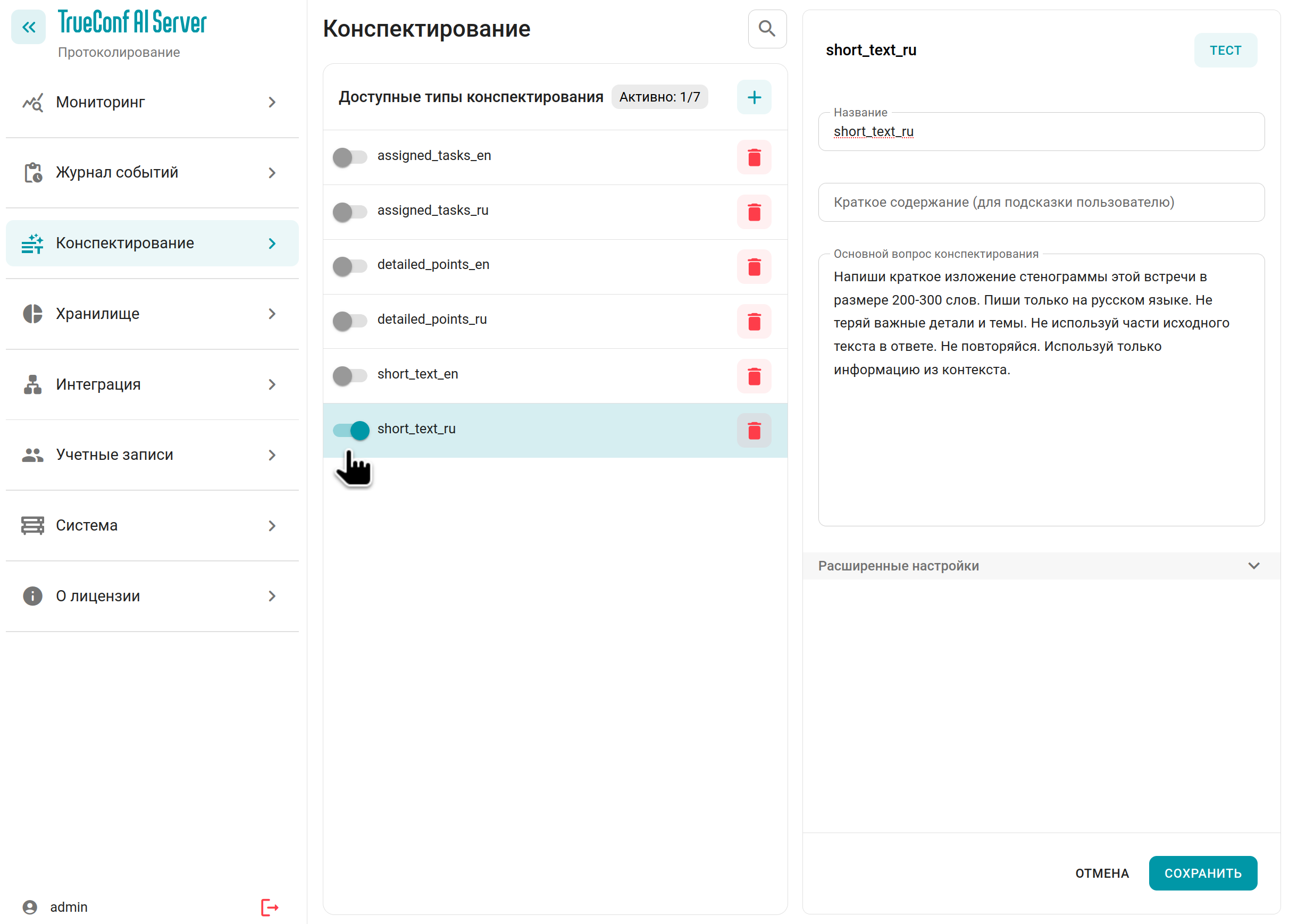This screenshot has height=924, width=1289.
Task: Open the Мониторинг section icon
Action: (32, 102)
